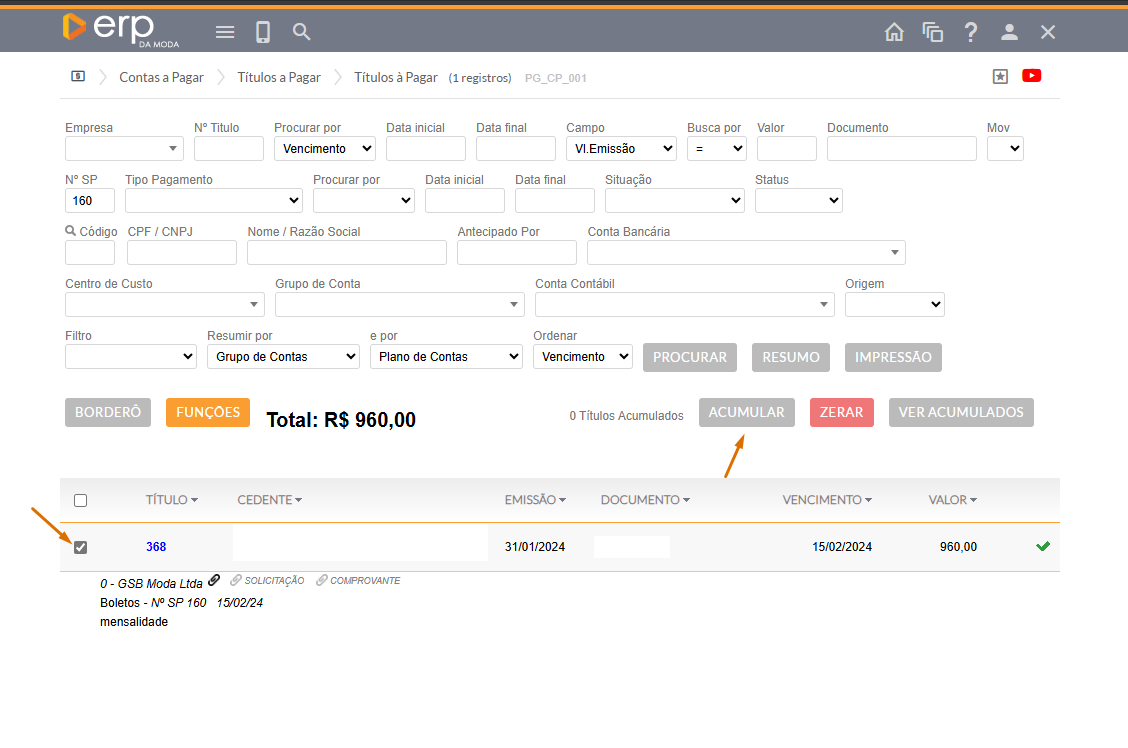Viewport: 1128px width, 748px height.
Task: Toggle the select-all checkbox in table header
Action: [81, 500]
